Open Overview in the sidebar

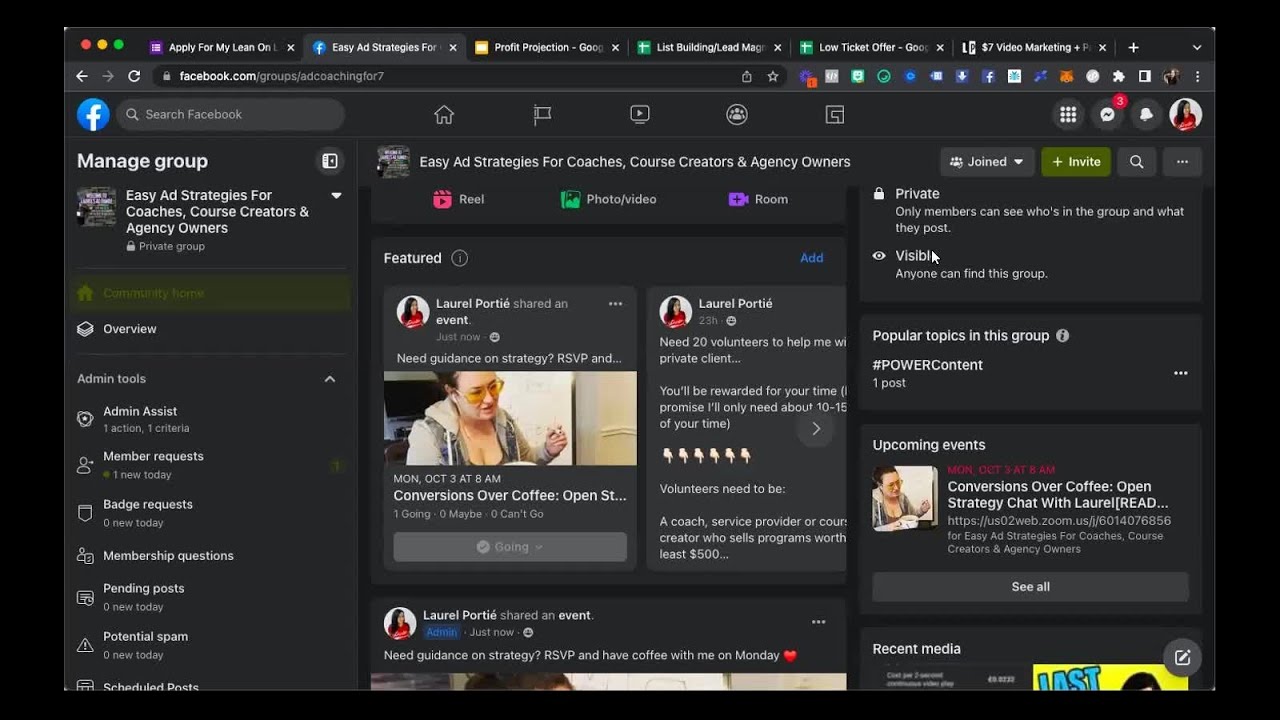[x=210, y=329]
